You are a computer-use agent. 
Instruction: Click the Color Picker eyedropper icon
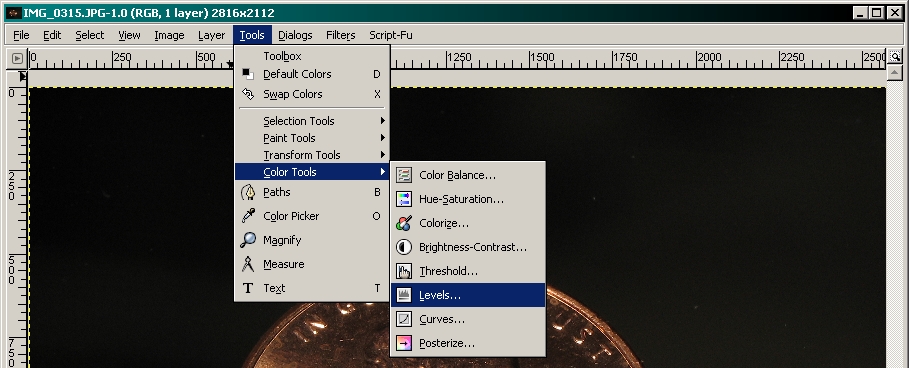tap(248, 216)
